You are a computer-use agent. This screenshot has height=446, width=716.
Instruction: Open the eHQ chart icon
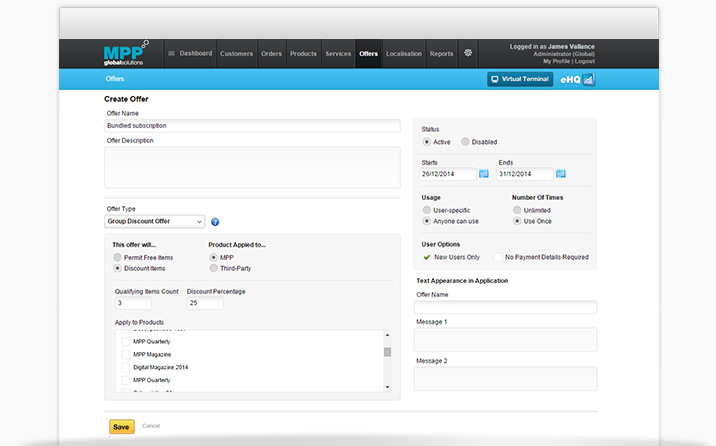589,79
